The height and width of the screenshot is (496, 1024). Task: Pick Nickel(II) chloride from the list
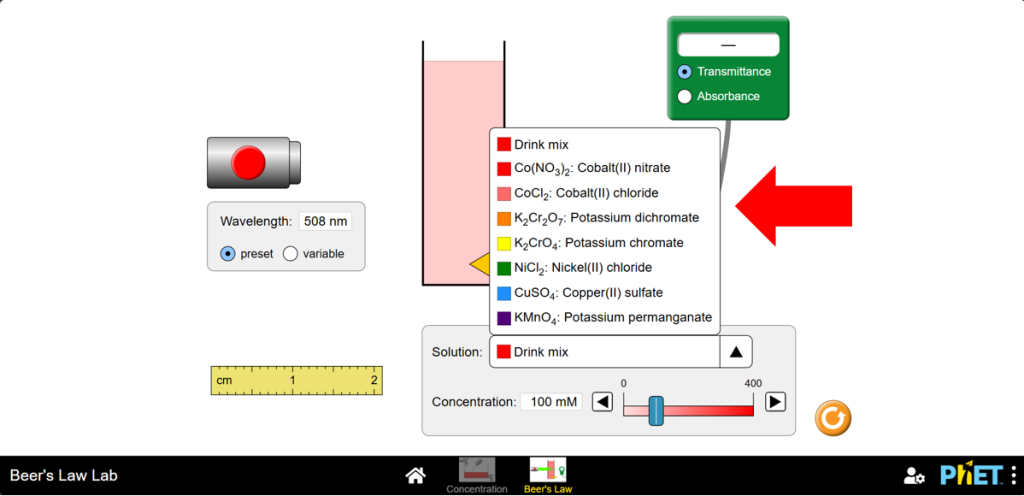click(x=605, y=268)
